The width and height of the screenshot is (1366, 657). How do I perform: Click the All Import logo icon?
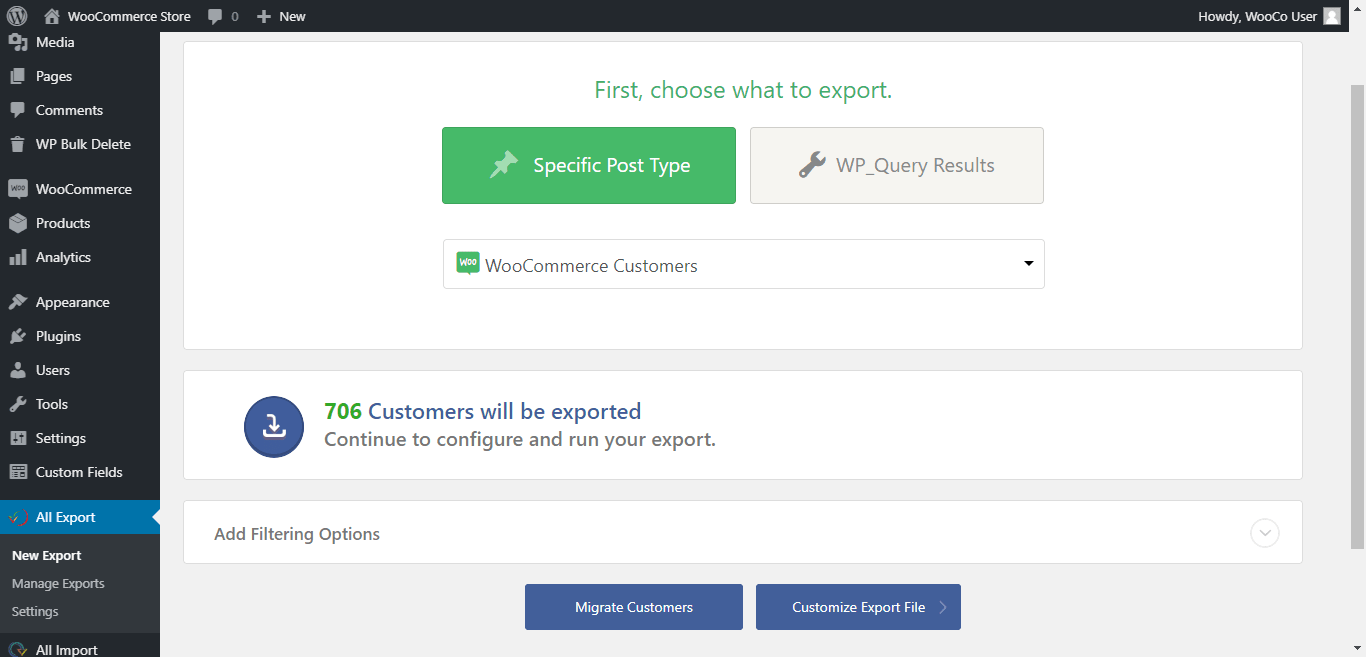coord(17,649)
